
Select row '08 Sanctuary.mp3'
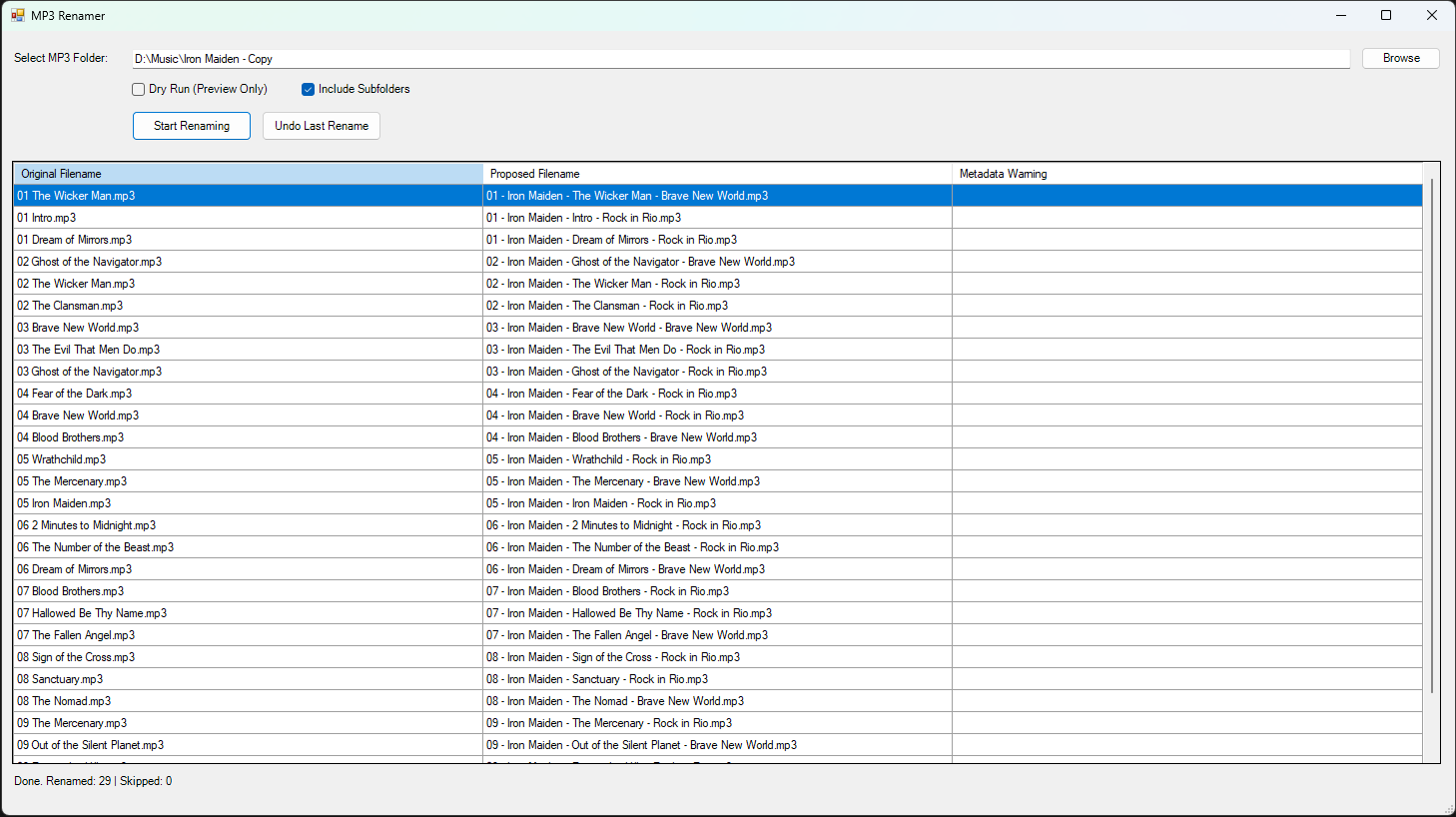tap(717, 679)
